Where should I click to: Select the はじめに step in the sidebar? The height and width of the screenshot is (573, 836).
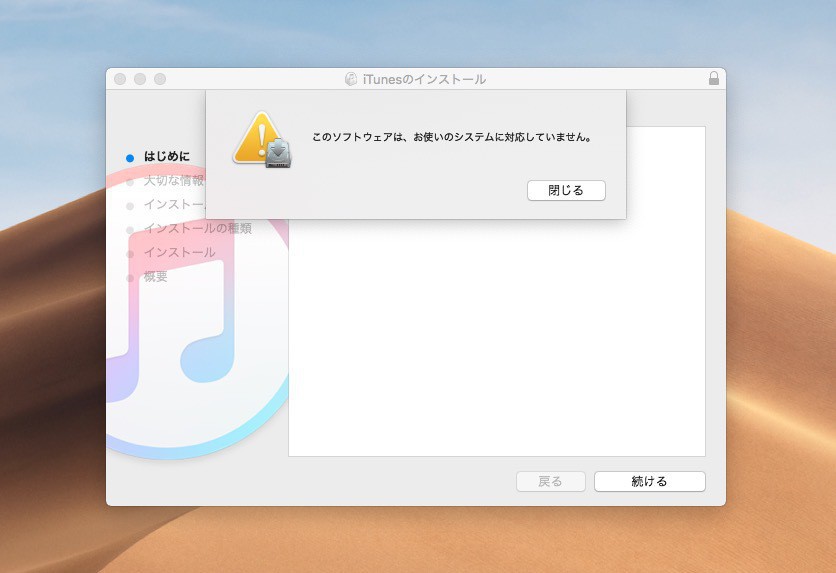(167, 156)
